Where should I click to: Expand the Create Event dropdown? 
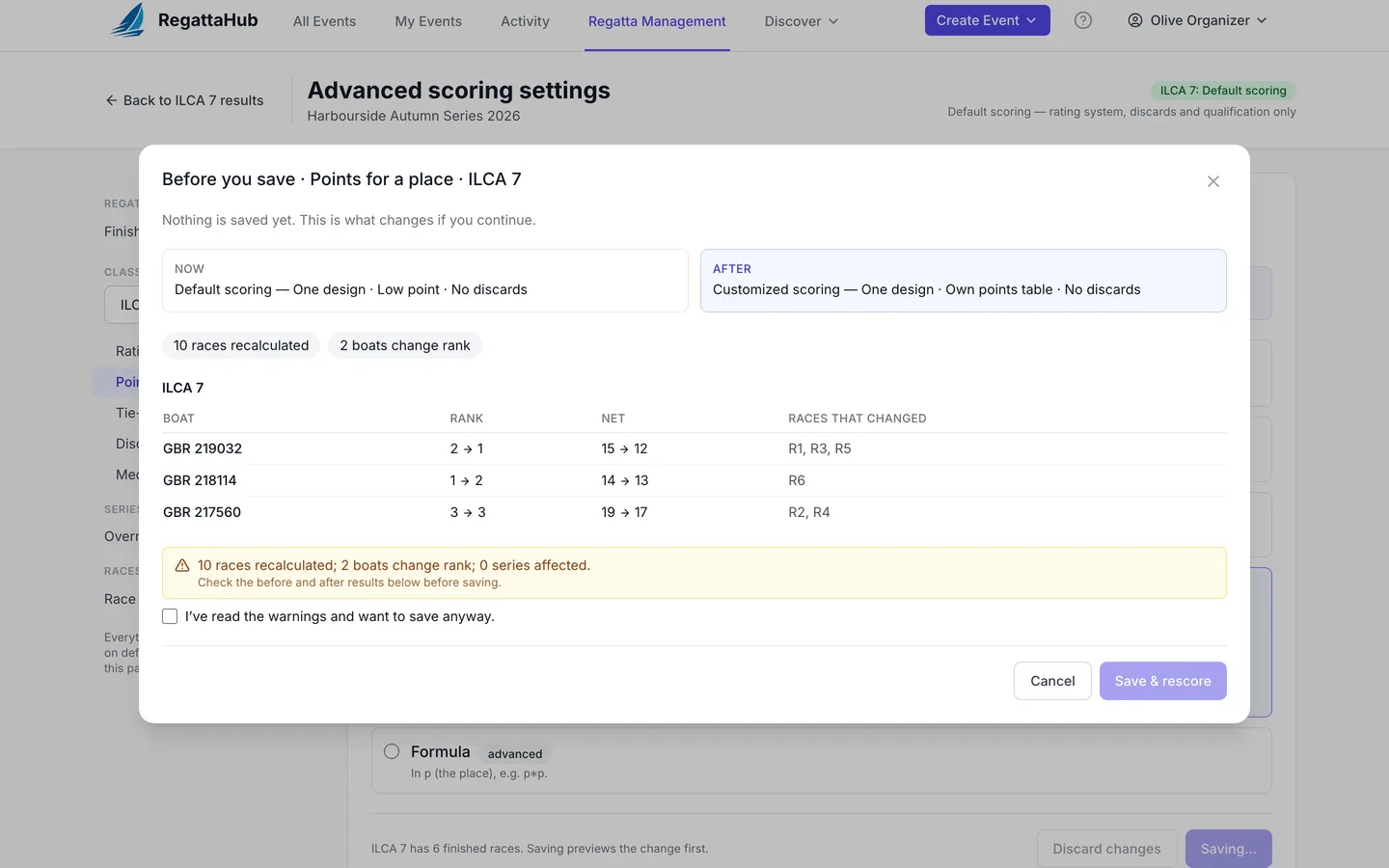point(987,20)
